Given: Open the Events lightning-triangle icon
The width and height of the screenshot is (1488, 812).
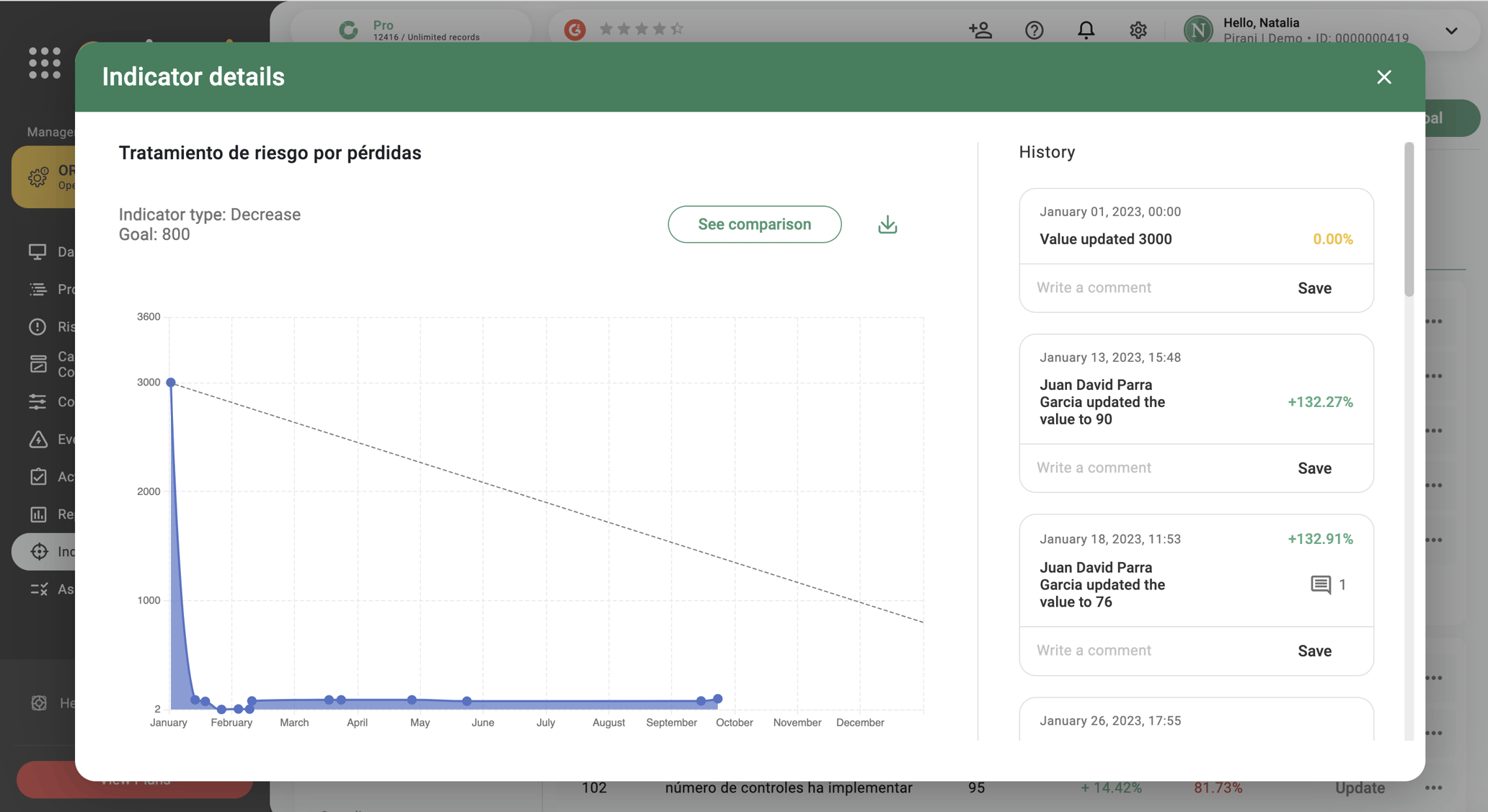Looking at the screenshot, I should click(39, 439).
